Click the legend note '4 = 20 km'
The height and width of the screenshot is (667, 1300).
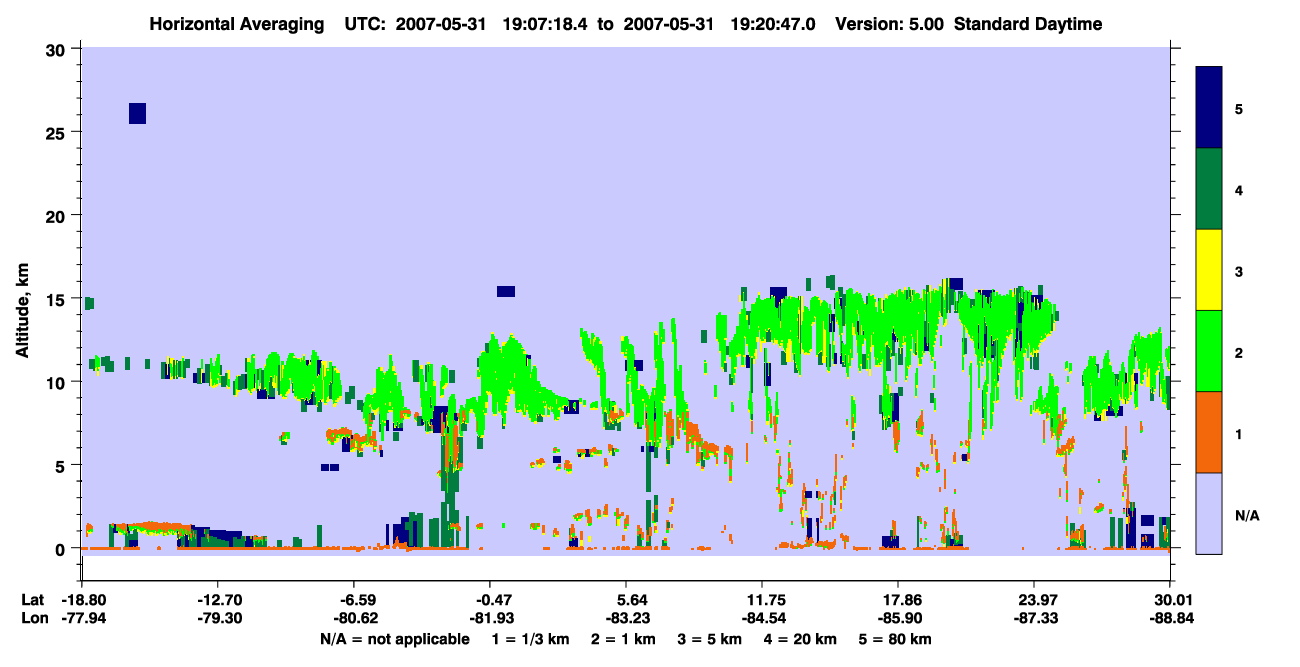802,639
